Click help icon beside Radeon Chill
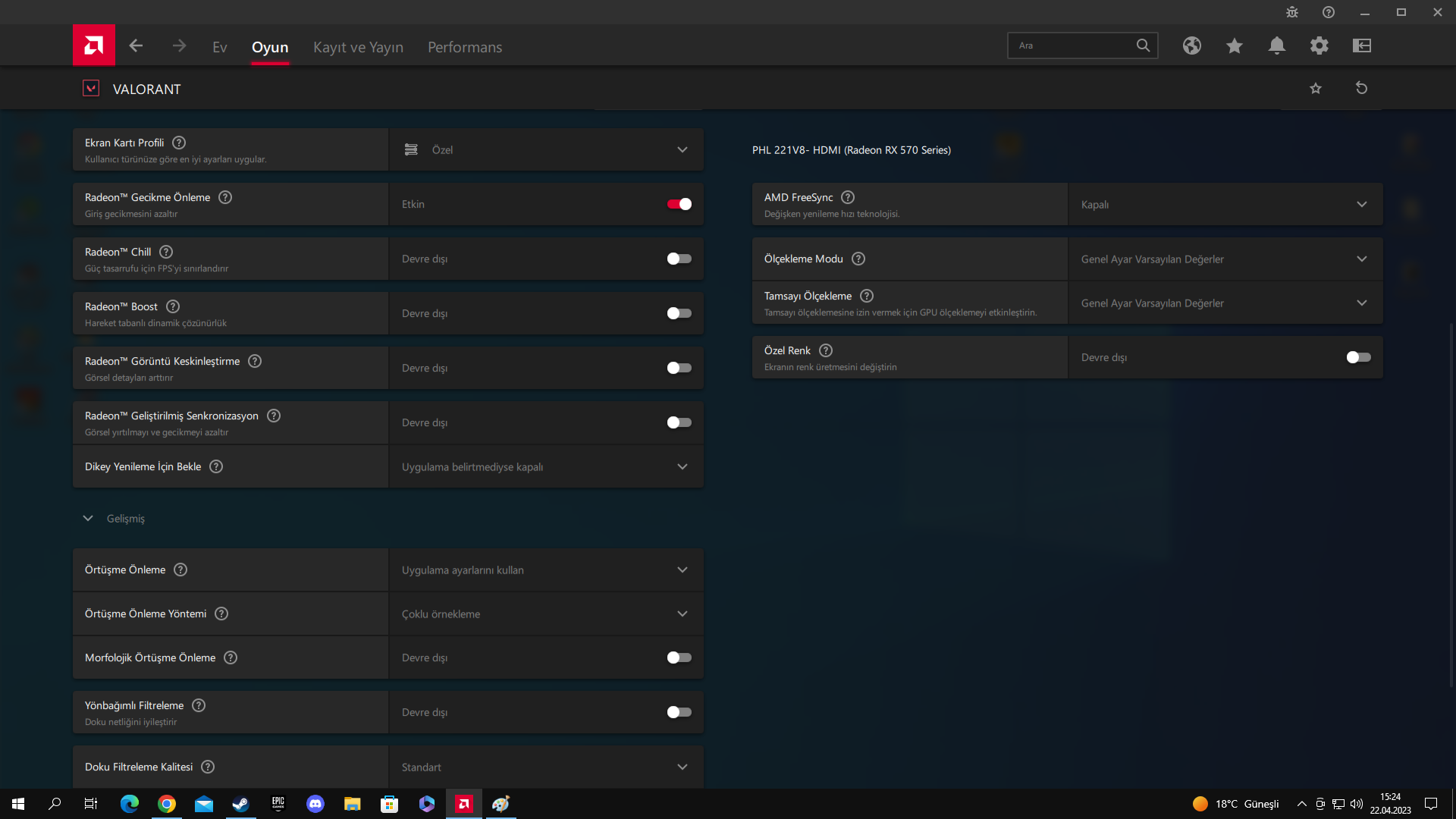Image resolution: width=1456 pixels, height=819 pixels. click(166, 252)
